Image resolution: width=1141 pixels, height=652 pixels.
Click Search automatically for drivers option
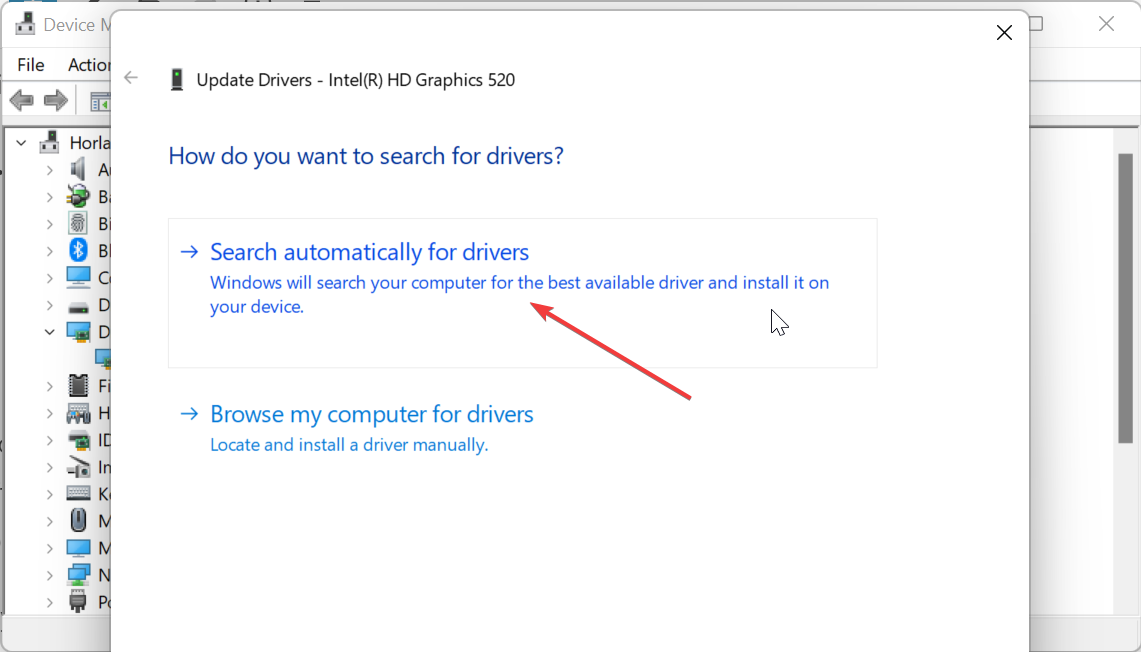click(522, 293)
